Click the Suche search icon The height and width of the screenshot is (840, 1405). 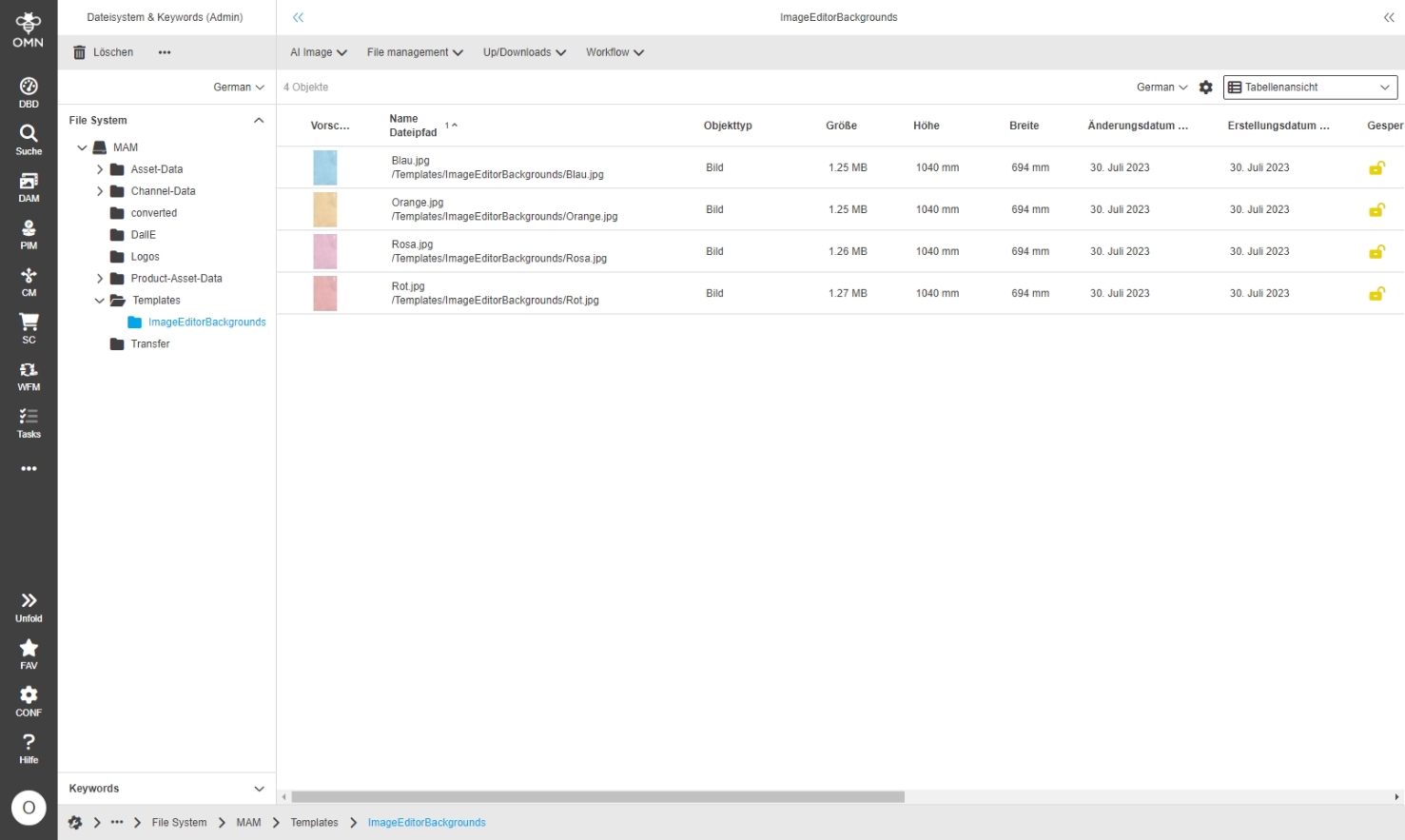[29, 139]
